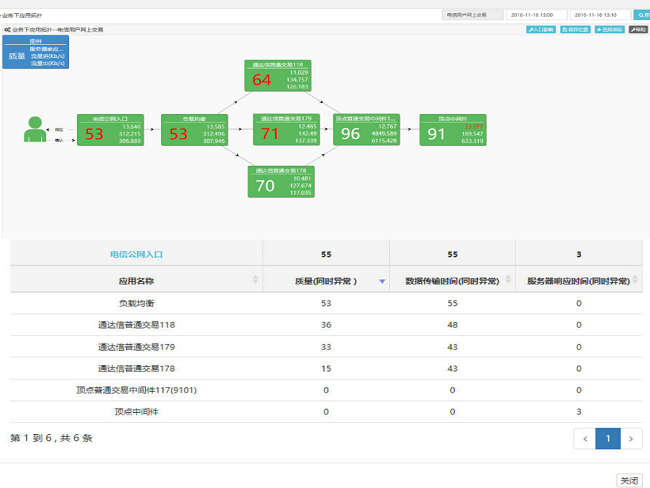Go to page 1 in pagination
Viewport: 650px width, 488px height.
click(608, 439)
